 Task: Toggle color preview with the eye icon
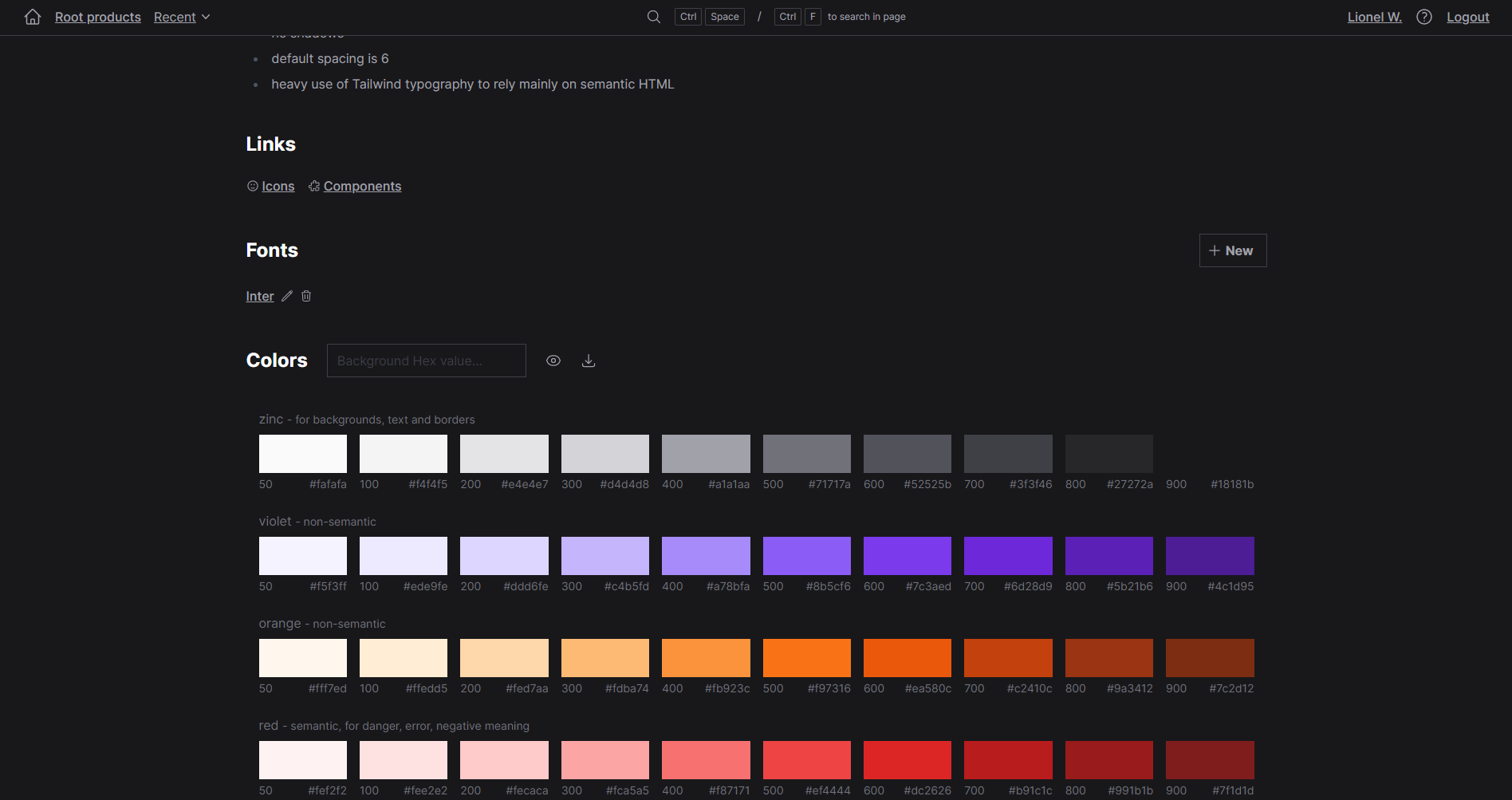point(553,361)
